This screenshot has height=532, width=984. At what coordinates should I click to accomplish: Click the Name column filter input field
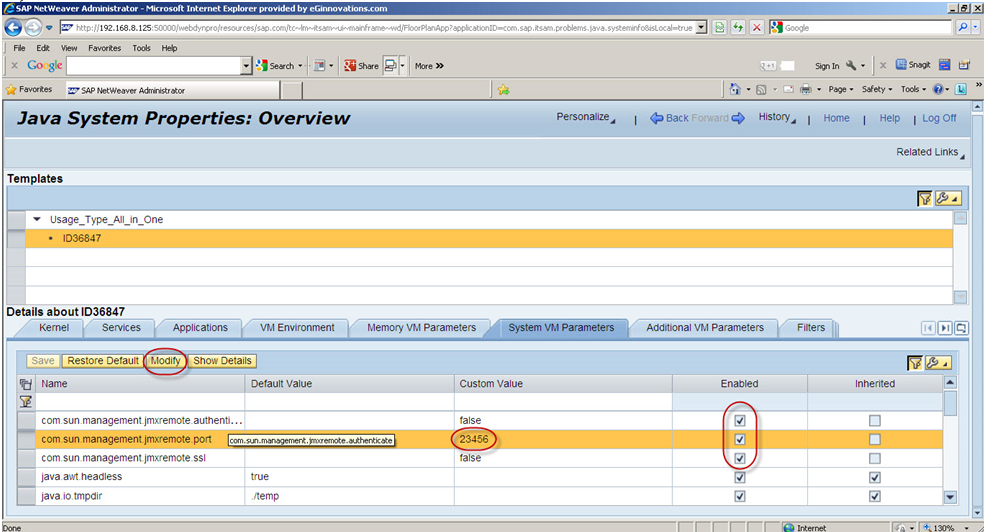pyautogui.click(x=141, y=402)
